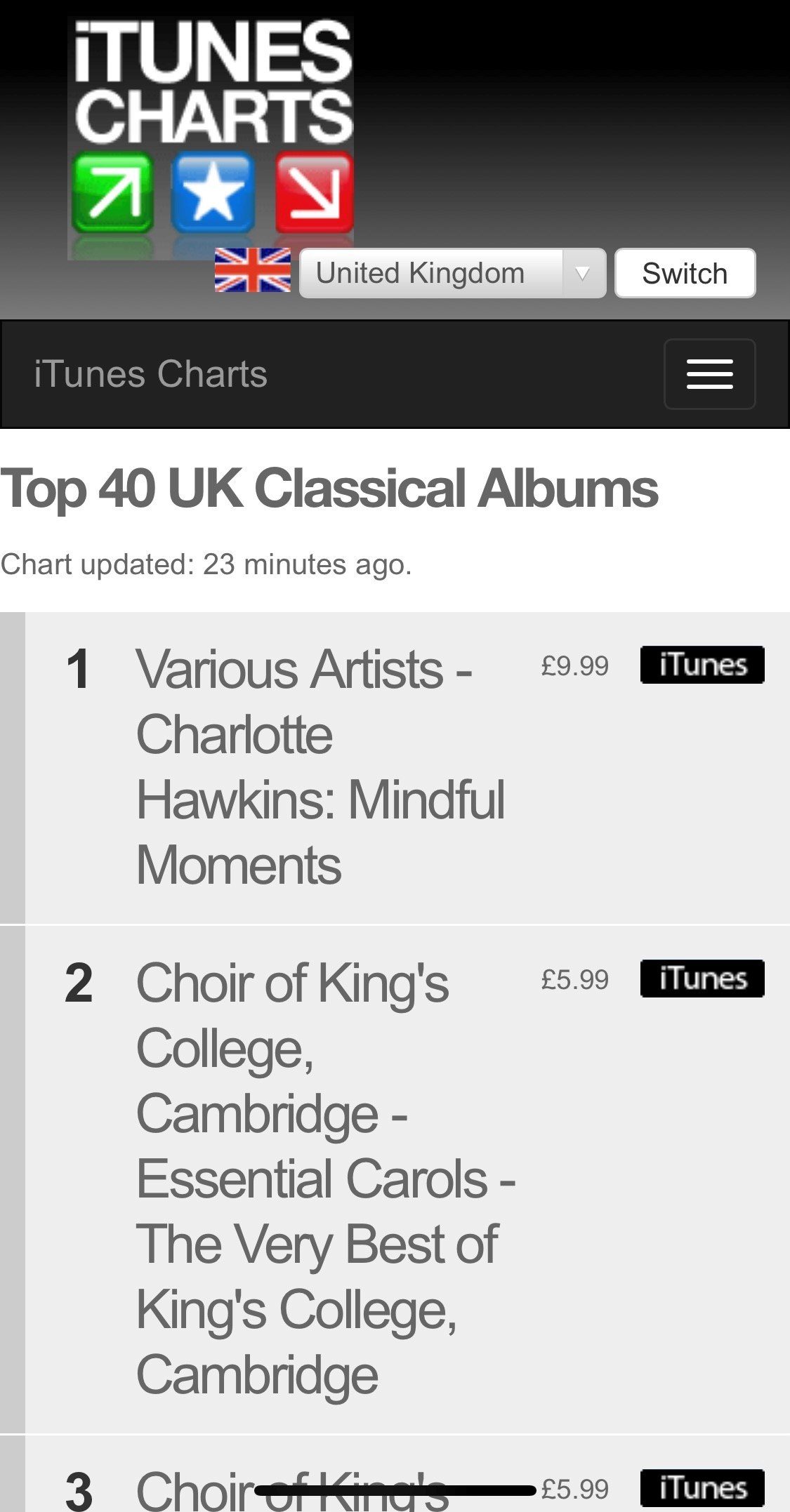Open Choir of King's College Essential Carols link
This screenshot has width=790, height=1512.
[326, 1178]
